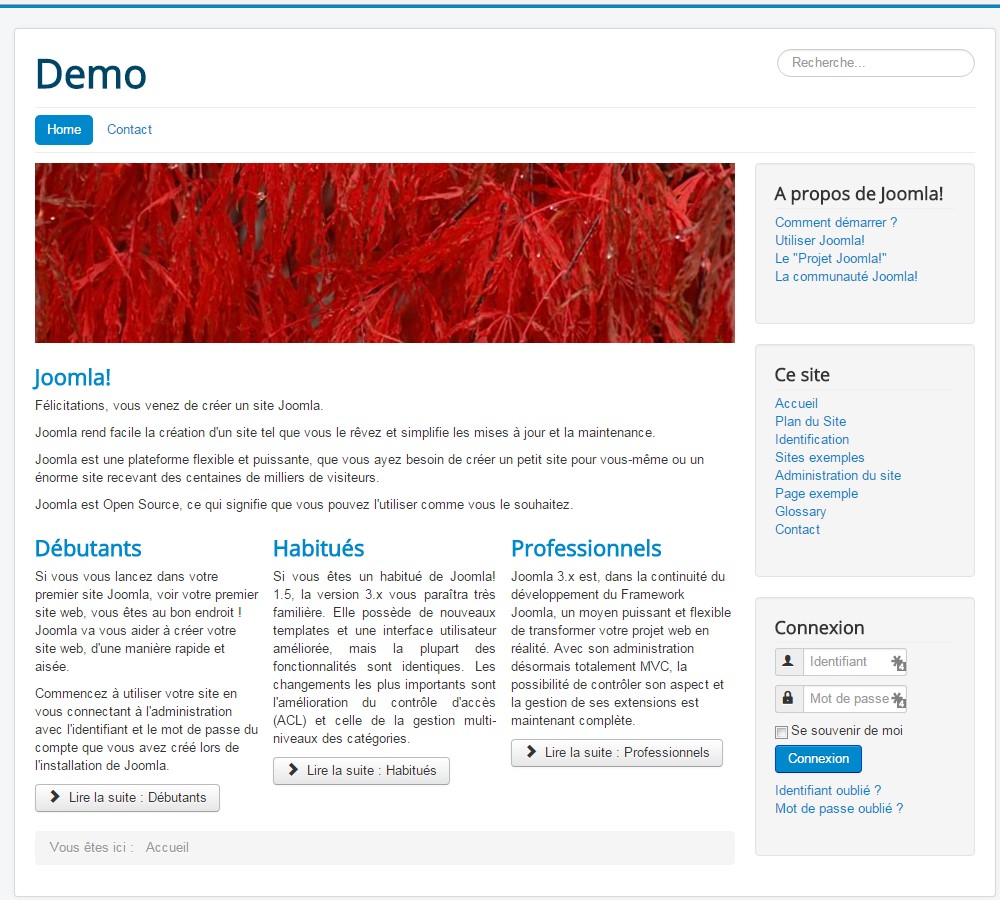
Task: Open the Débutants article heading
Action: click(x=88, y=549)
